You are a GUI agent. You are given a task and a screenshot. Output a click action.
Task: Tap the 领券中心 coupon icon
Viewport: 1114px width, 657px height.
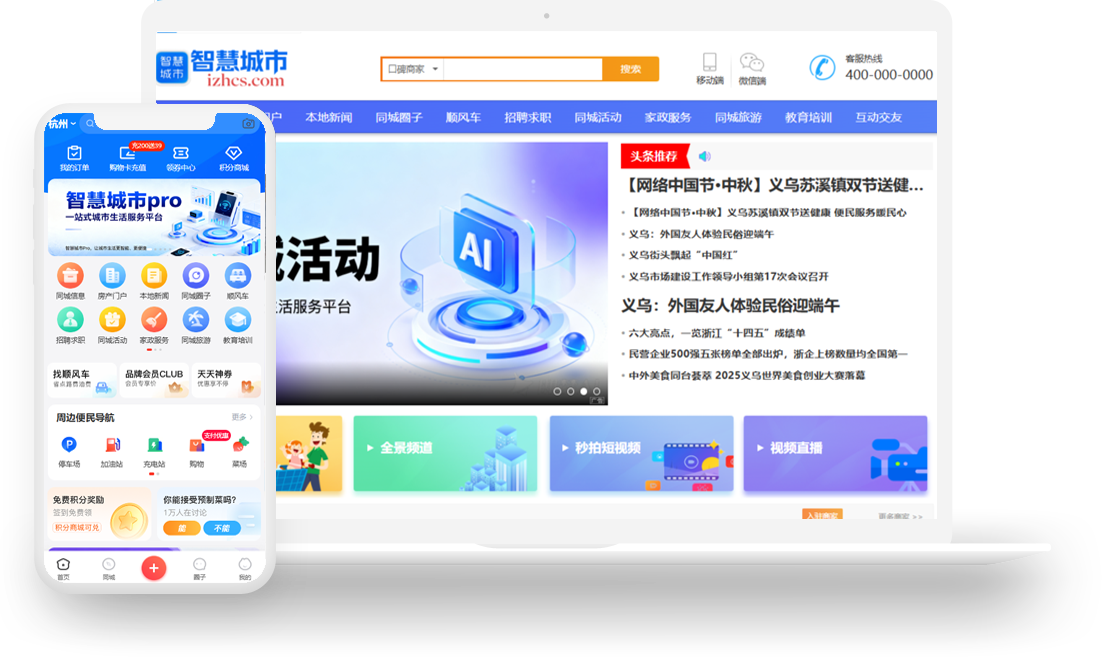pos(180,153)
